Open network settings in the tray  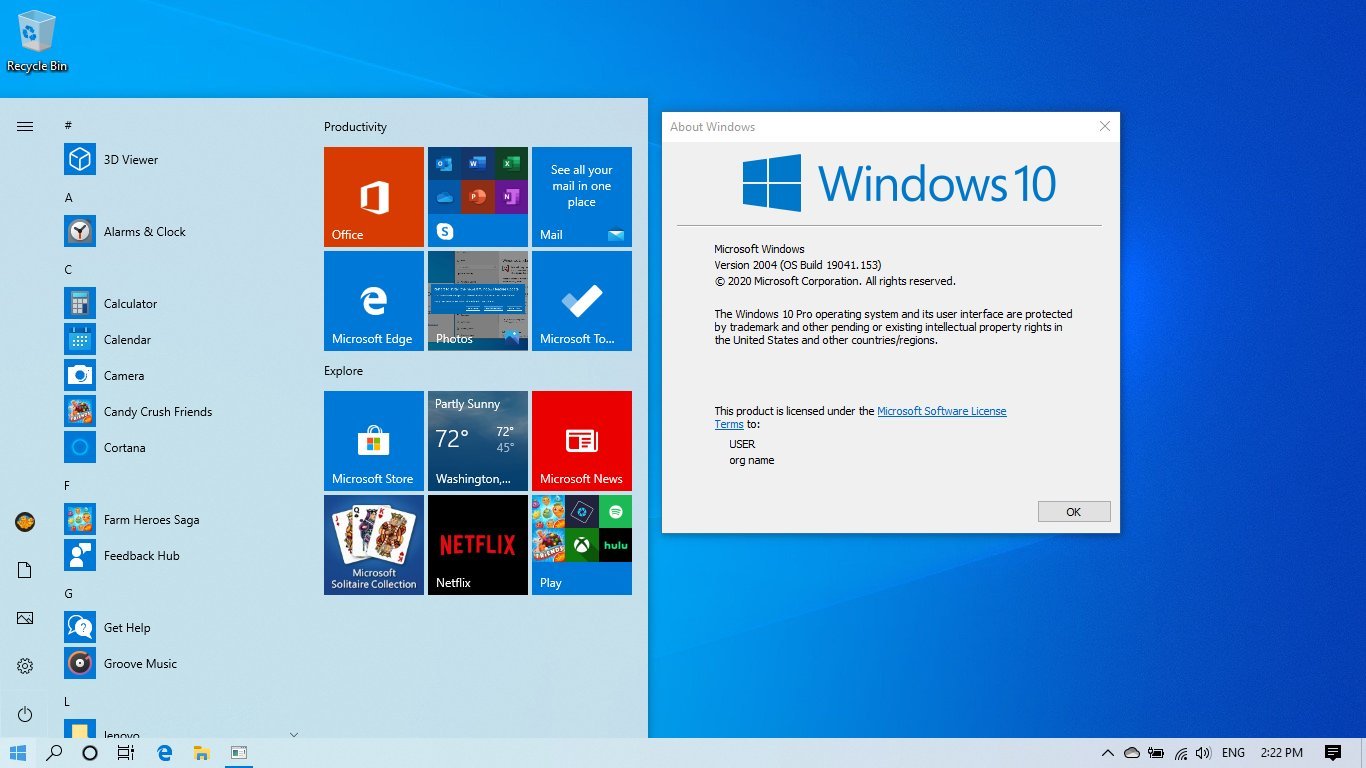1180,753
